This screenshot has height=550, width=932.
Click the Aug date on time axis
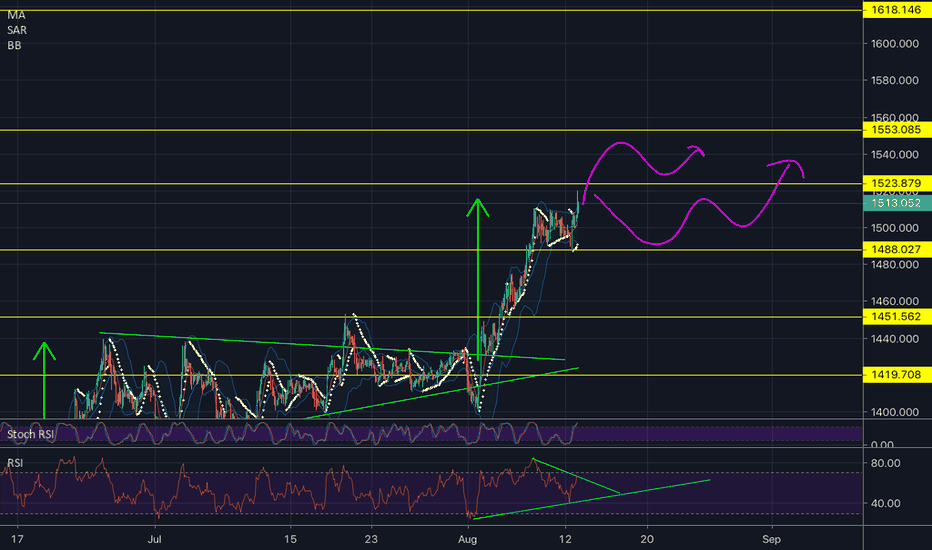tap(468, 539)
